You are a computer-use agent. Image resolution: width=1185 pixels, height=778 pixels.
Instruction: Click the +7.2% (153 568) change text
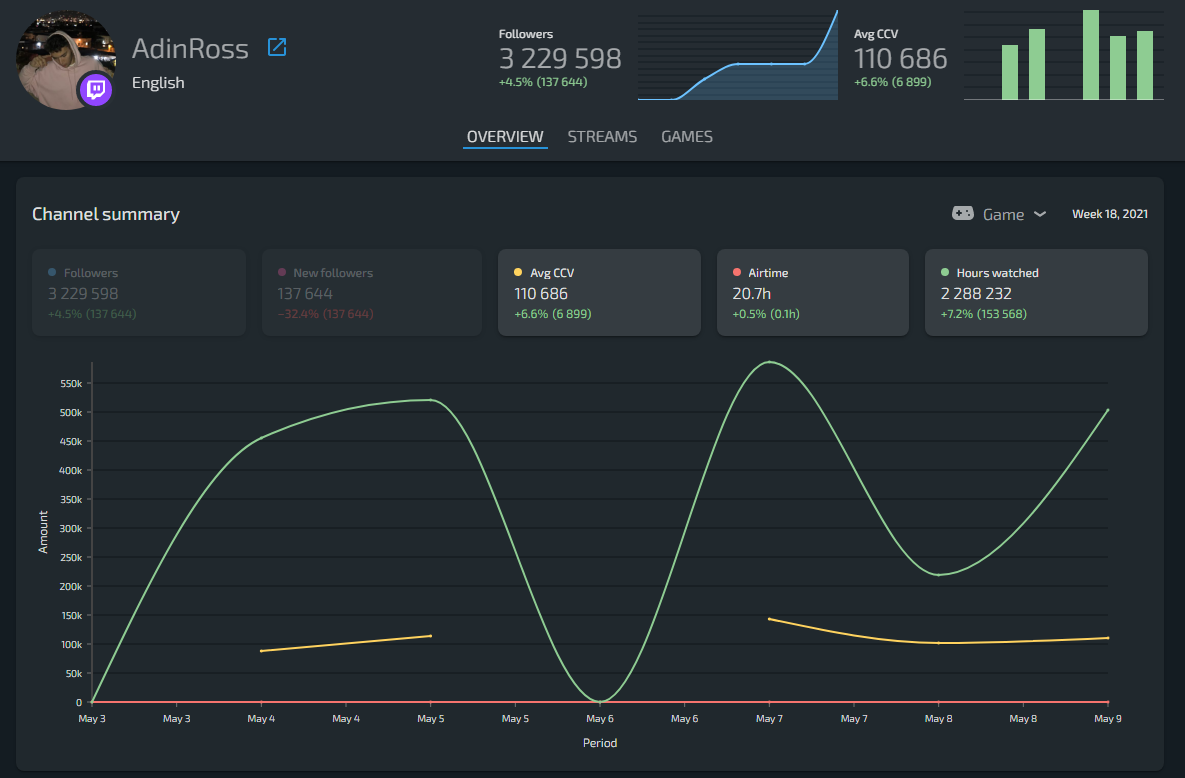[x=983, y=314]
